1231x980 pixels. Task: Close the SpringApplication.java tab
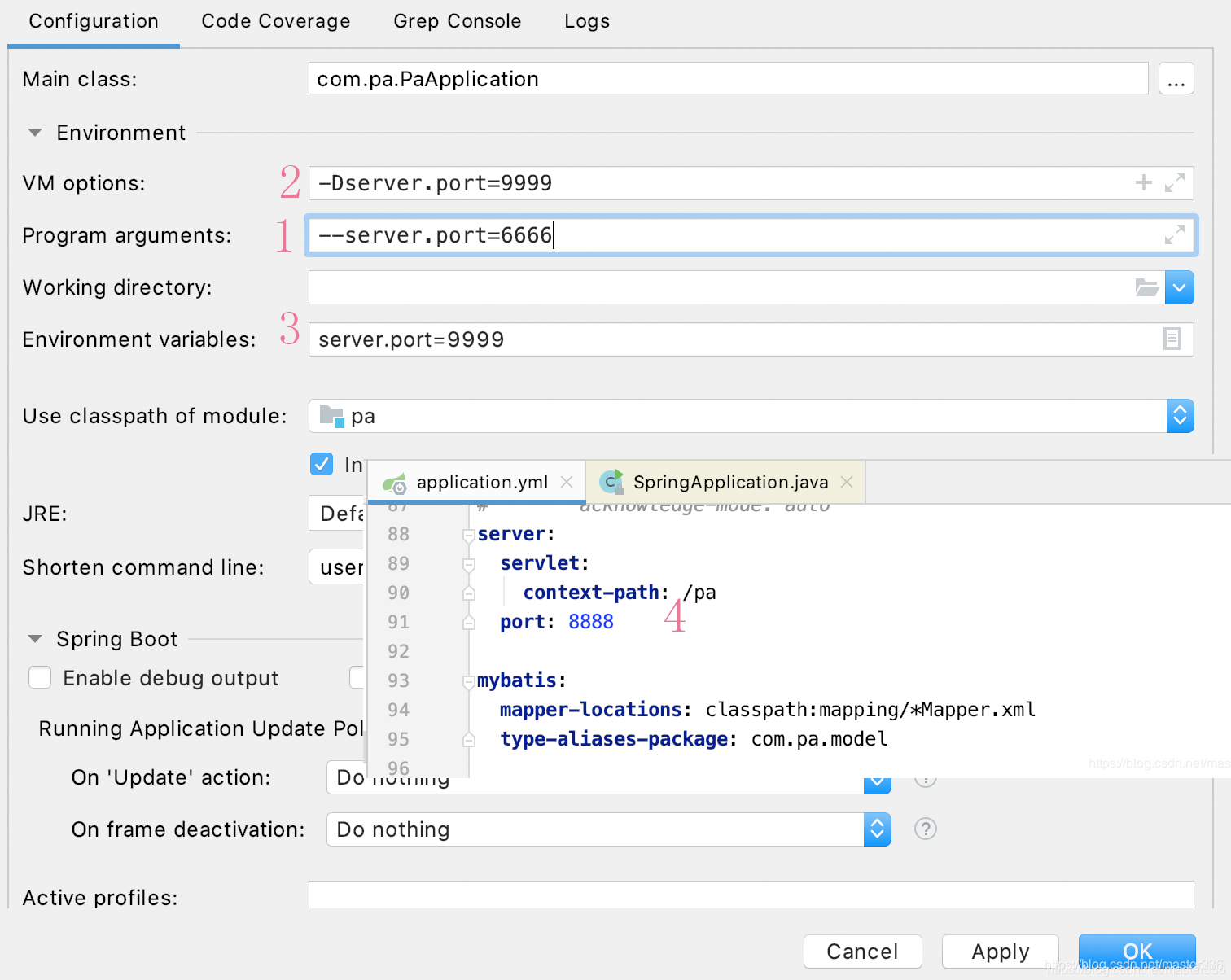pyautogui.click(x=847, y=482)
